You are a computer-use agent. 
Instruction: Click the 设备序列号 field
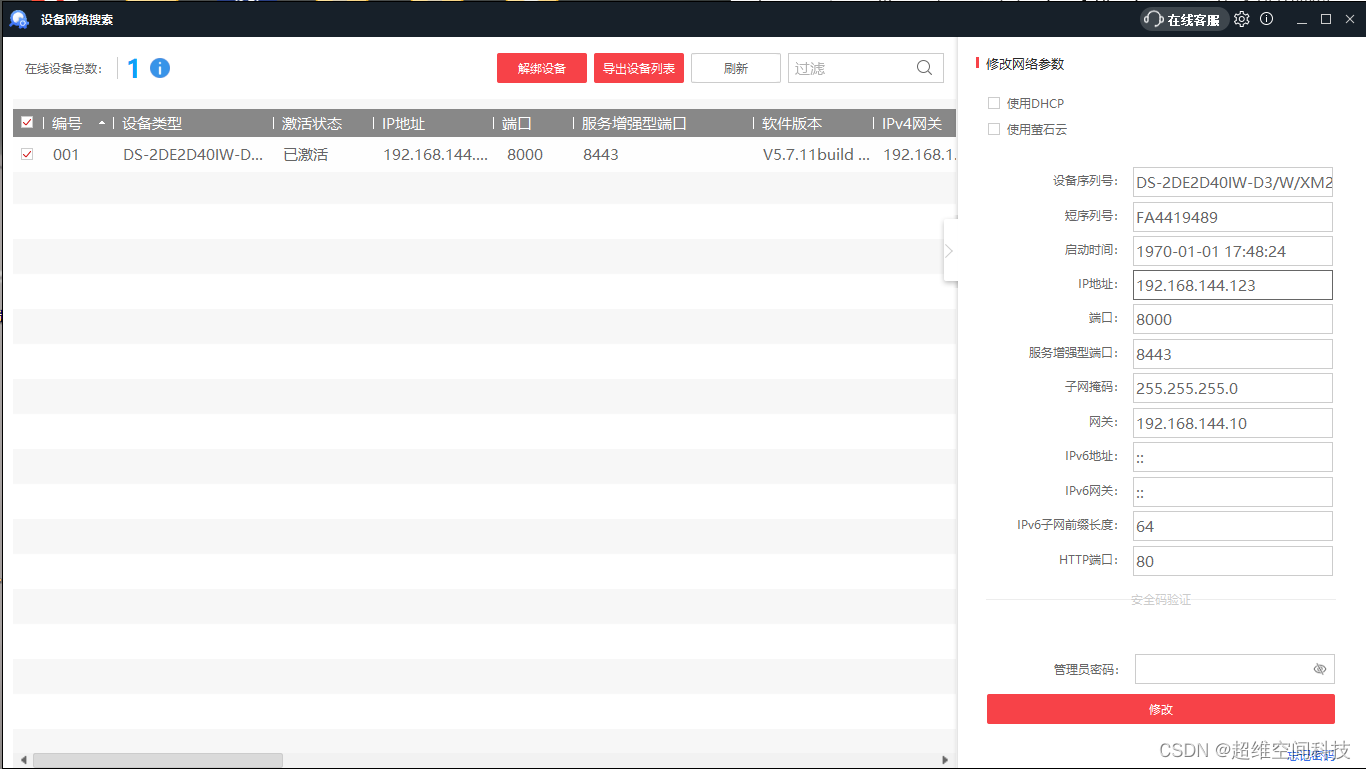1233,182
